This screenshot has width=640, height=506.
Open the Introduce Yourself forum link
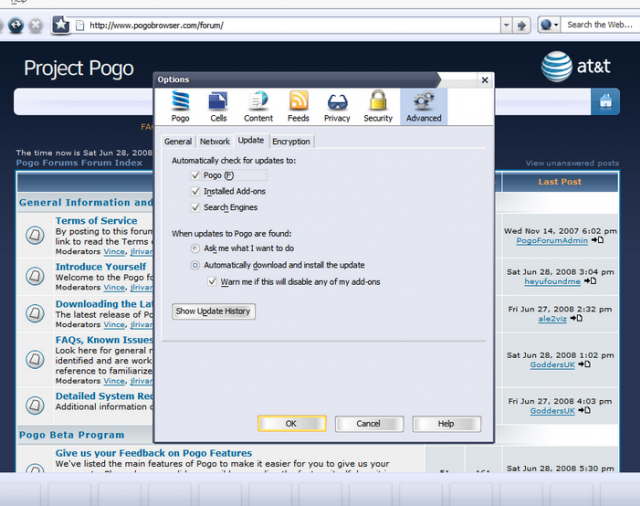[101, 266]
